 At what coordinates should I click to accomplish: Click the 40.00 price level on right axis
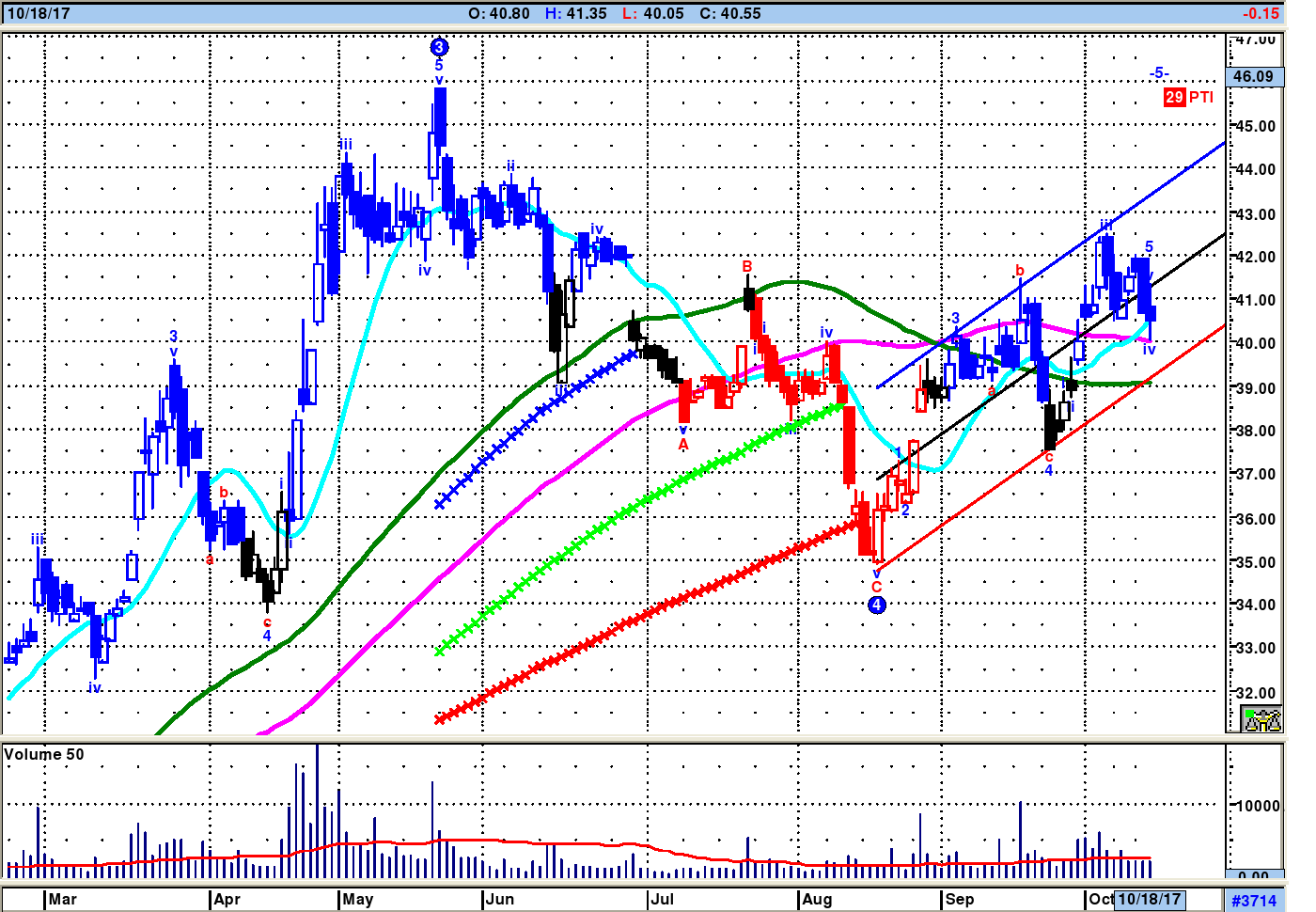point(1255,344)
